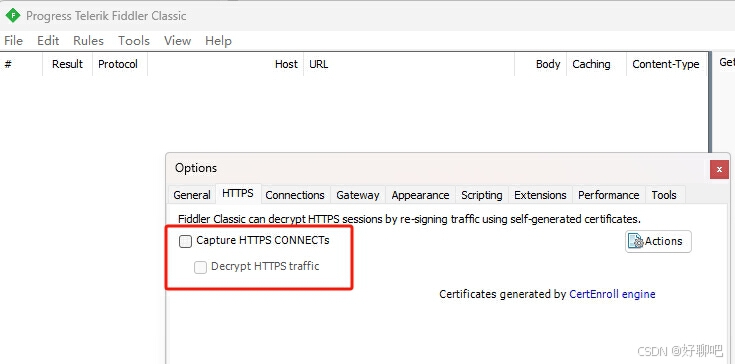735x364 pixels.
Task: Click the Options dialog title
Action: click(196, 168)
